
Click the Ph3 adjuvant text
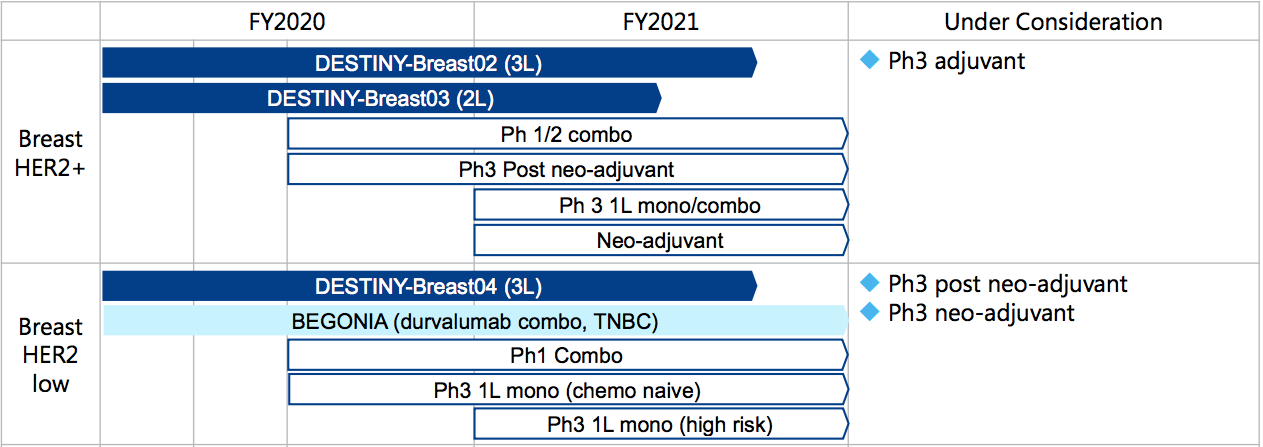point(956,61)
